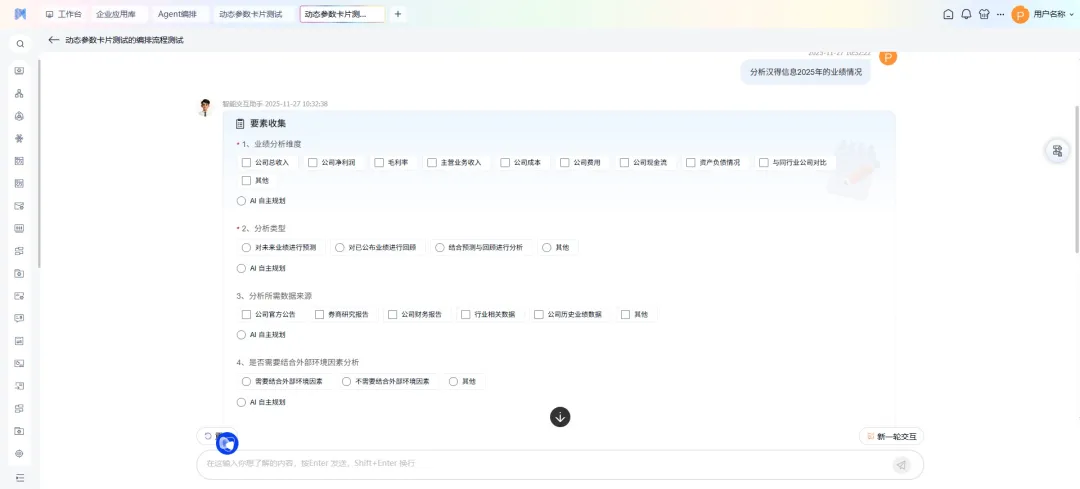Click the assistant's avatar next to the 要素收集 card
Screen dimensions: 1080x489
pos(205,107)
